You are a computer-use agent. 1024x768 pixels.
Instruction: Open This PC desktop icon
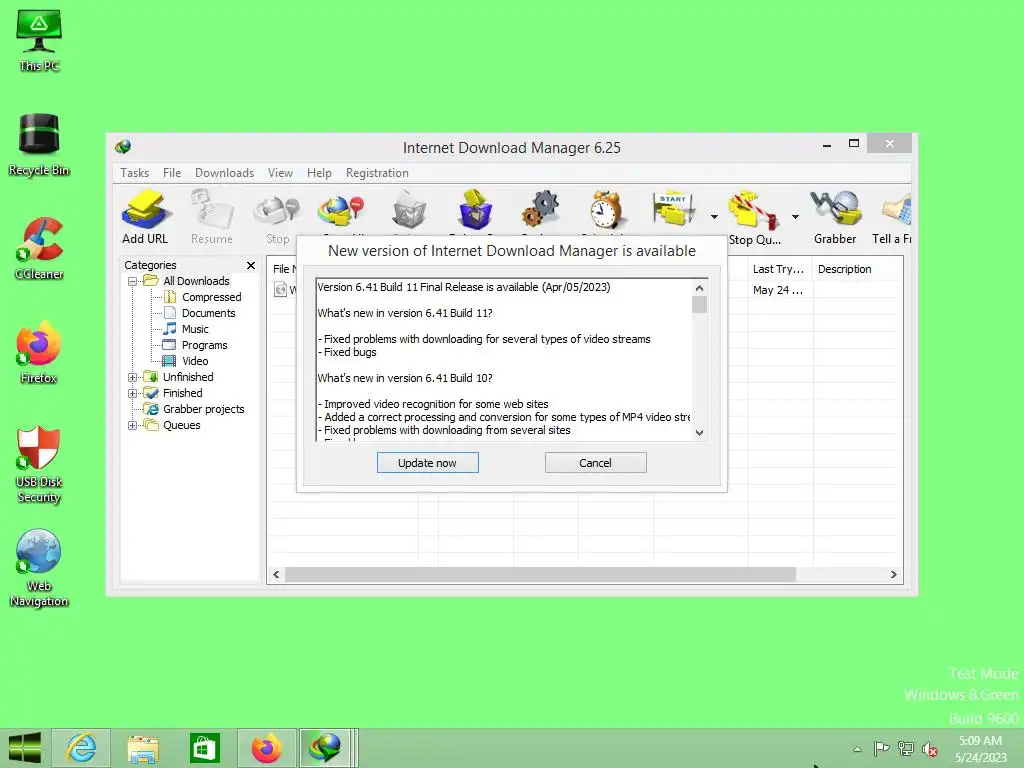(x=39, y=40)
